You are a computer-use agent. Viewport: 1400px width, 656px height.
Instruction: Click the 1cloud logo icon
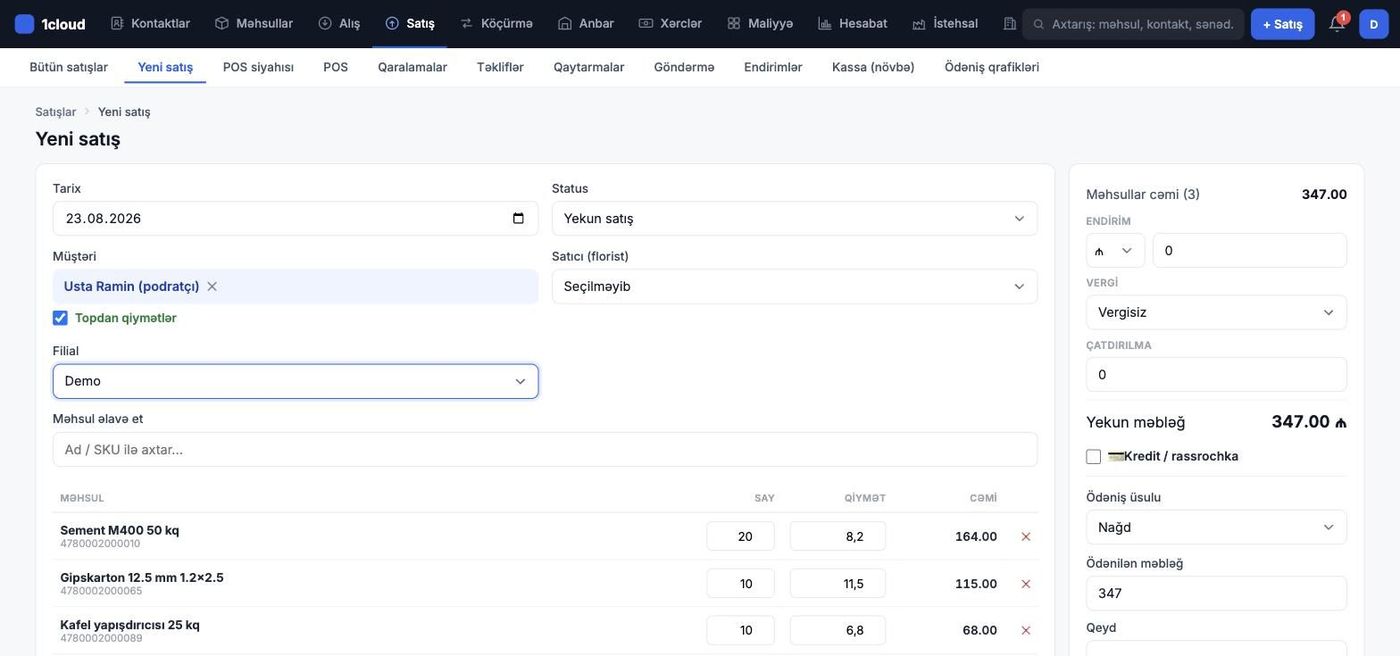25,24
